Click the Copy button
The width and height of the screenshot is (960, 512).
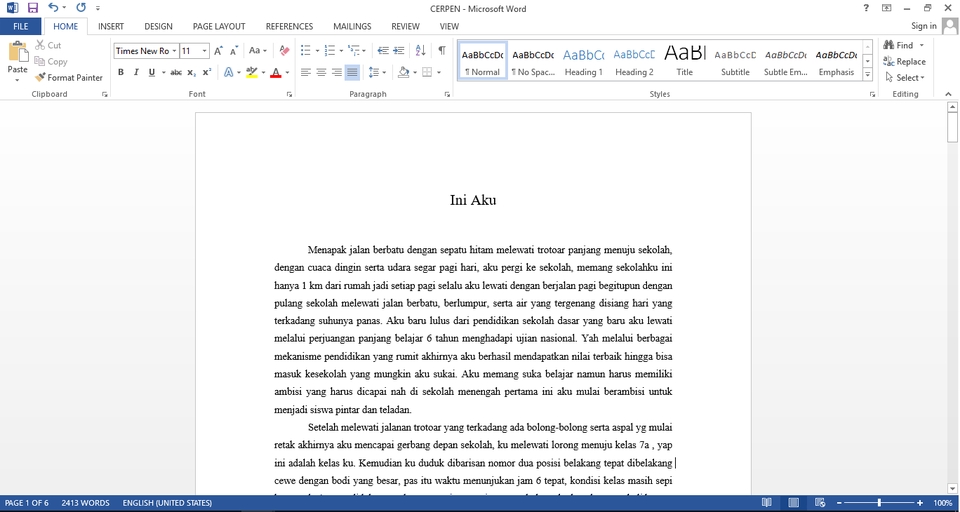(51, 61)
